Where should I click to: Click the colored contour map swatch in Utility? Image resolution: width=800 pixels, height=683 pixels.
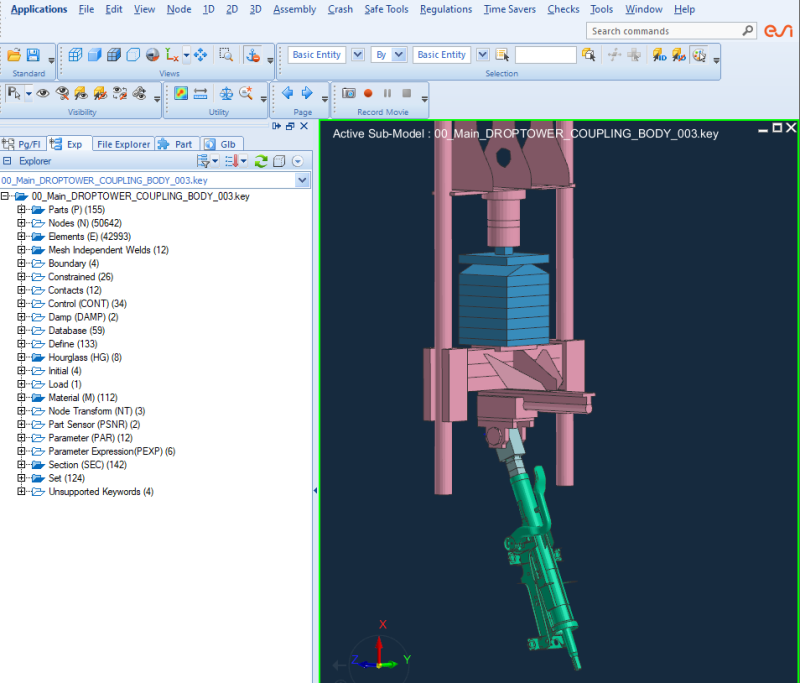point(180,92)
